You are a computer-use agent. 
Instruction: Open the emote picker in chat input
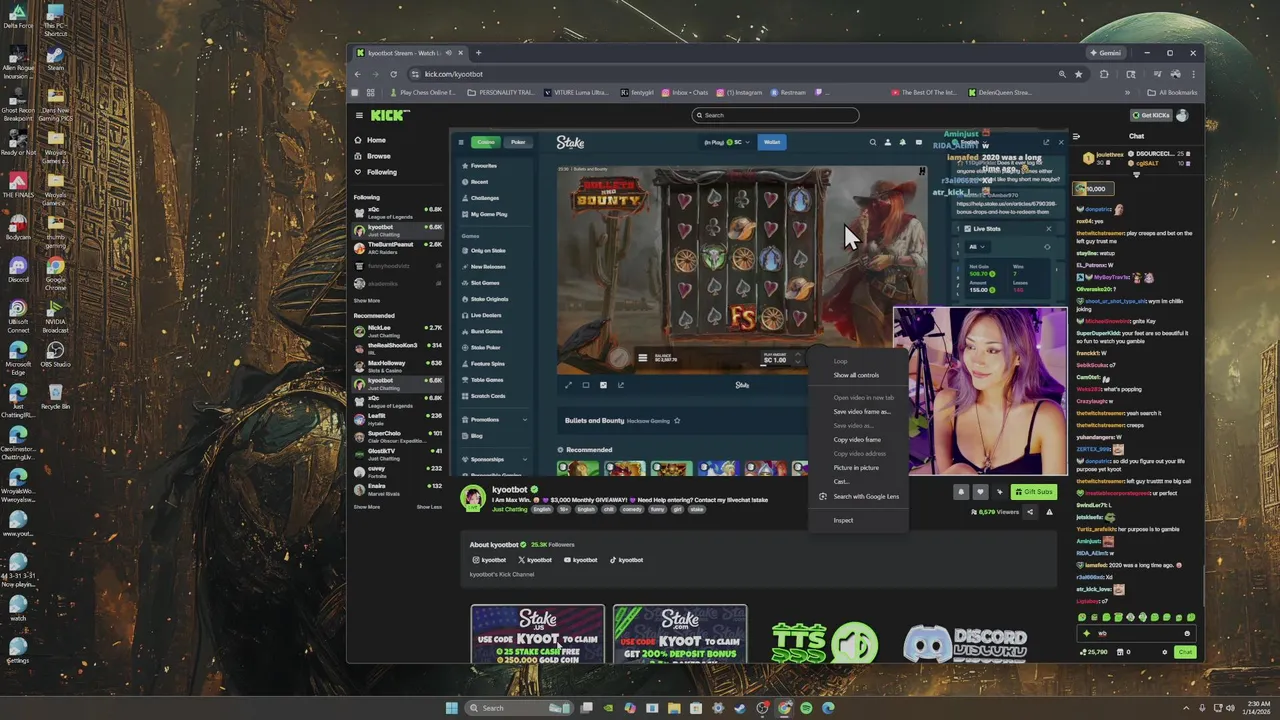[x=1187, y=633]
